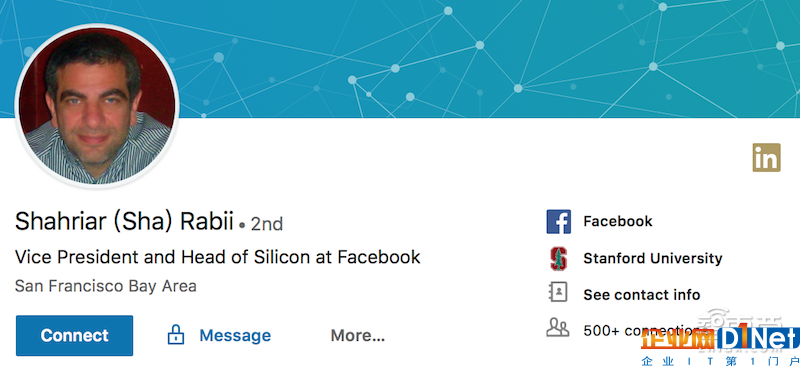Click the gold LinkedIn premium badge icon
Screen dimensions: 800x366
click(x=766, y=157)
